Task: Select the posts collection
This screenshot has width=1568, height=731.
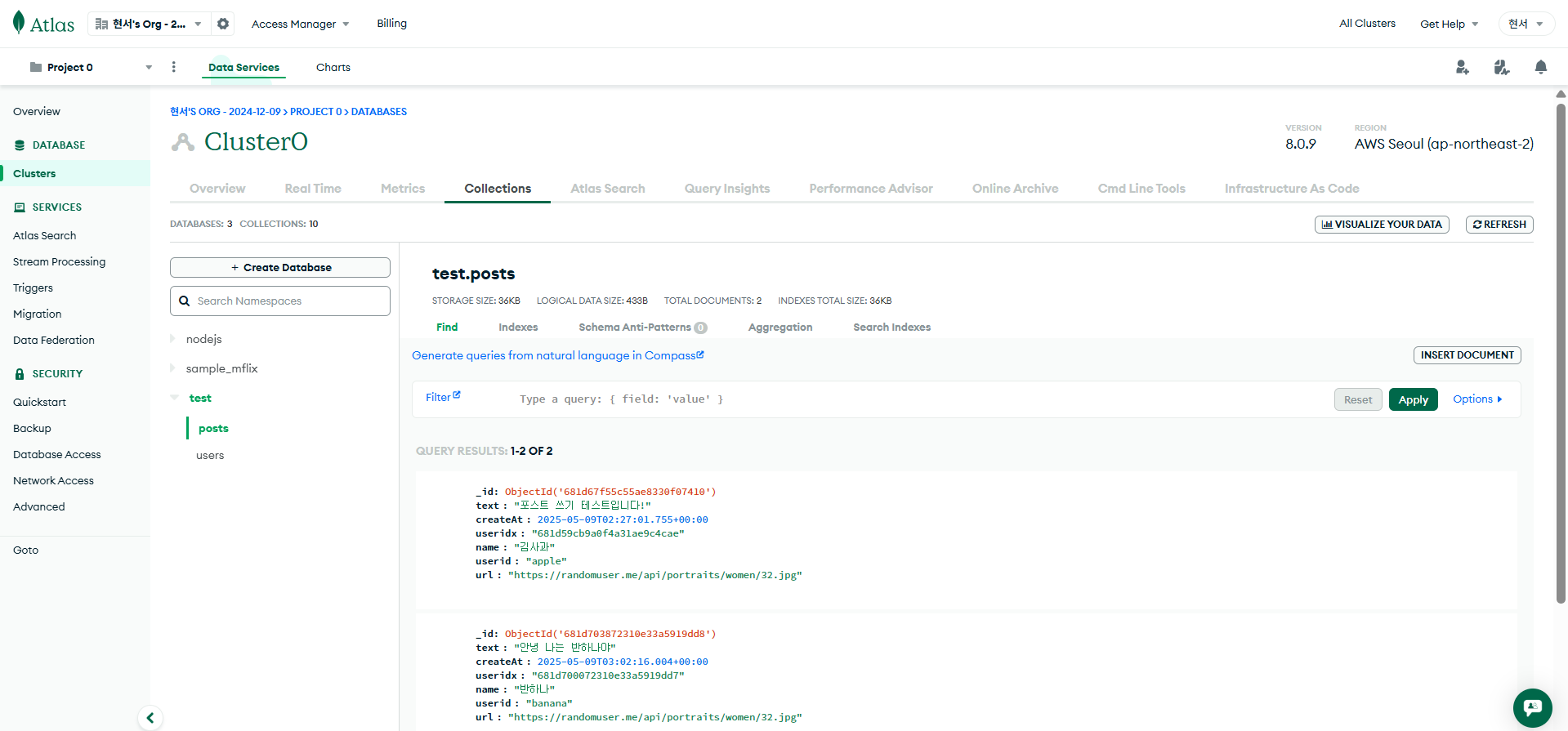Action: pos(213,428)
